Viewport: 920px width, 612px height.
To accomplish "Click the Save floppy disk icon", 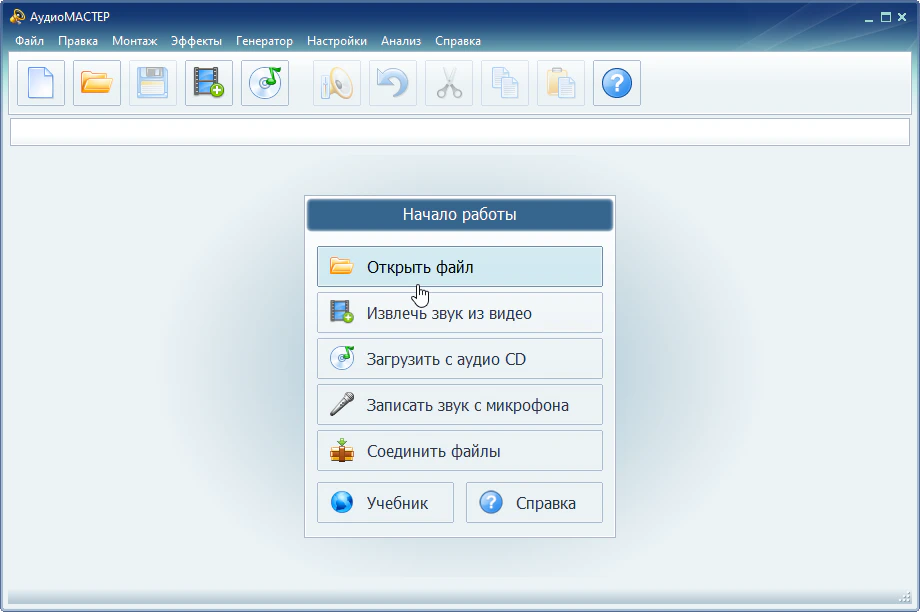I will coord(153,83).
